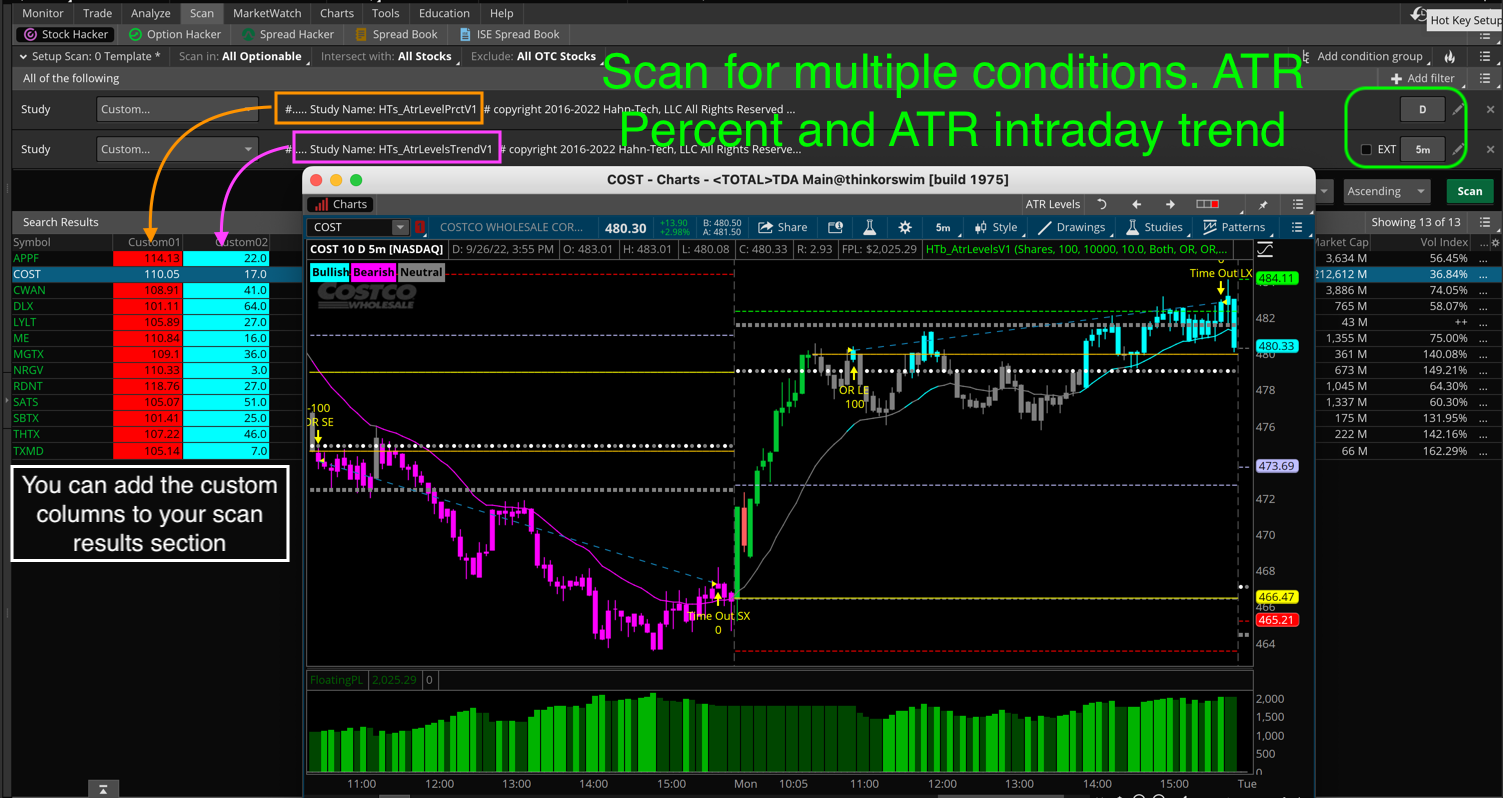Screen dimensions: 1503x798
Task: Open the chart settings gear icon
Action: coord(905,228)
